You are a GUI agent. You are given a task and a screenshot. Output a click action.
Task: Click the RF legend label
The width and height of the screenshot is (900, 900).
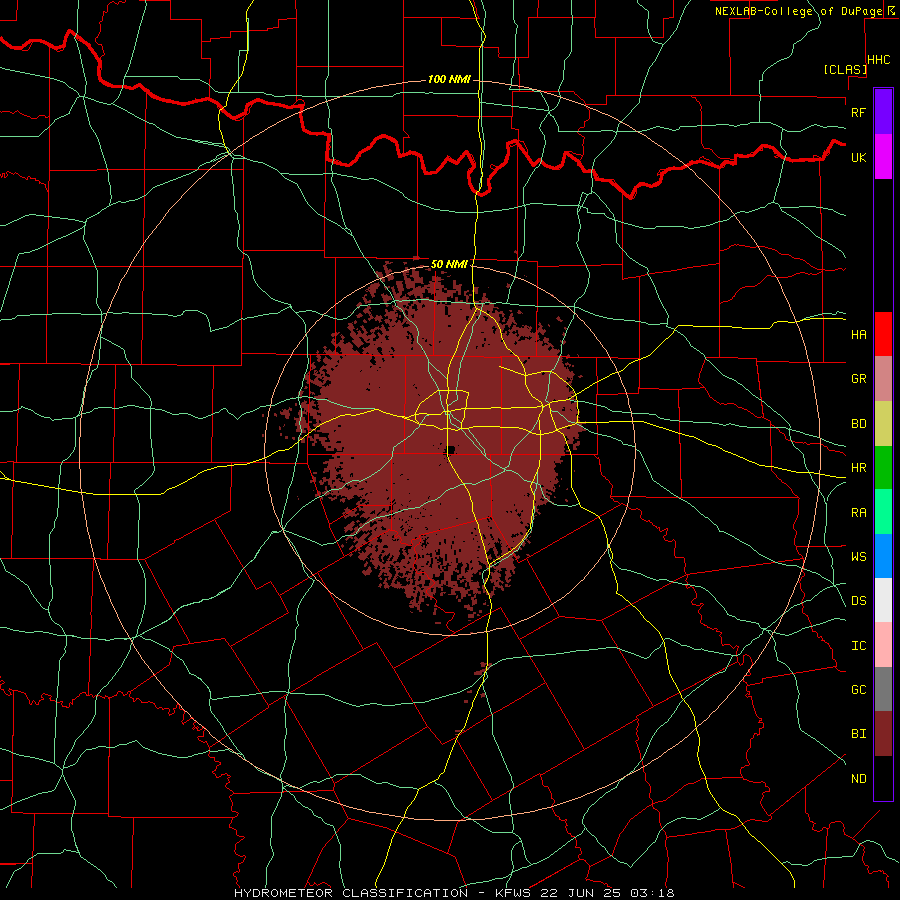coord(858,112)
